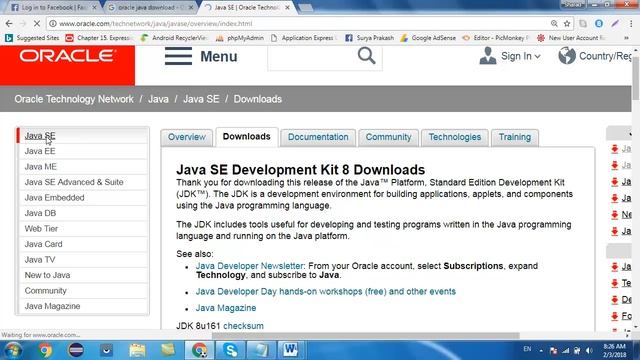The image size is (640, 360).
Task: Show hidden tray icons arrow
Action: (541, 350)
